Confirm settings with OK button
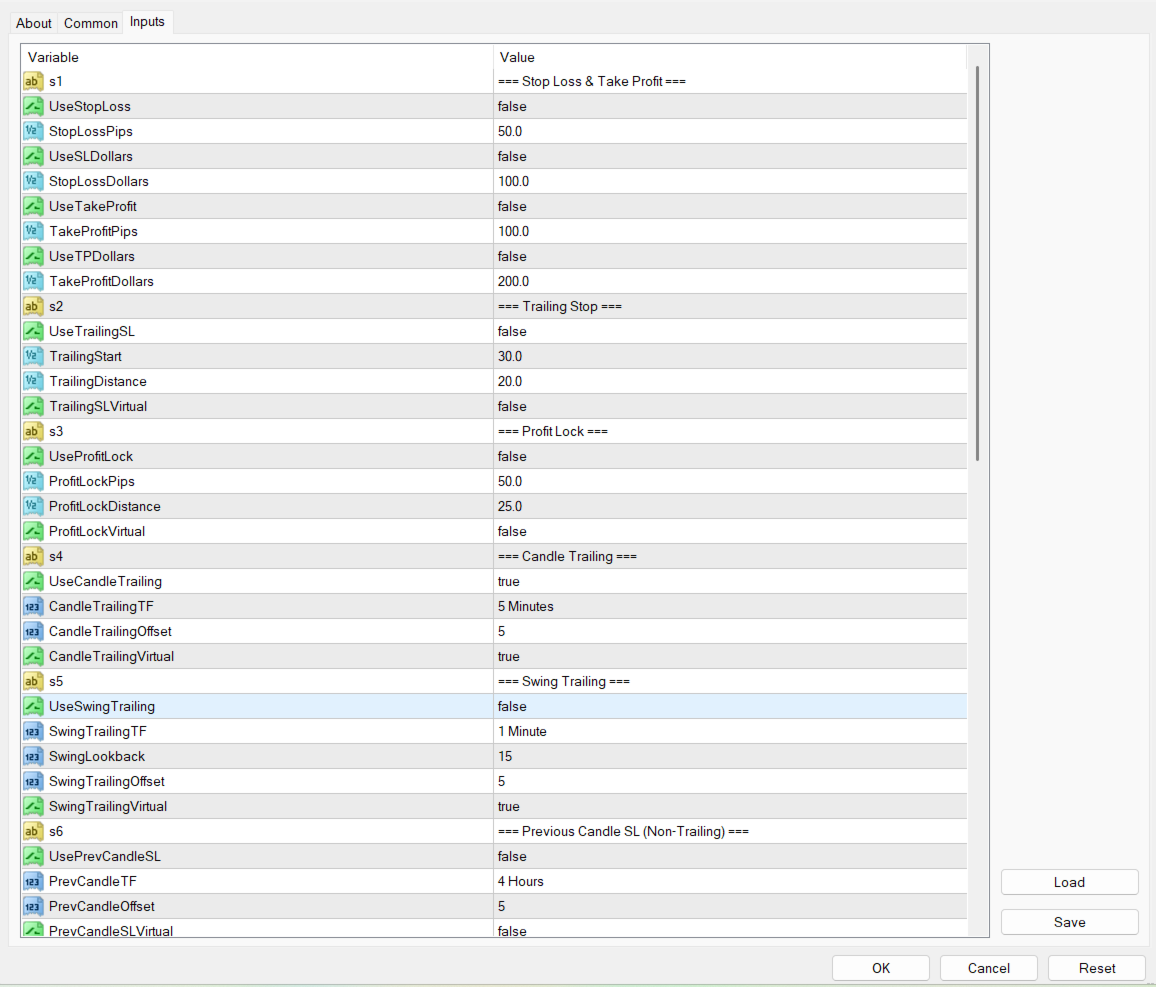1156x987 pixels. coord(881,968)
